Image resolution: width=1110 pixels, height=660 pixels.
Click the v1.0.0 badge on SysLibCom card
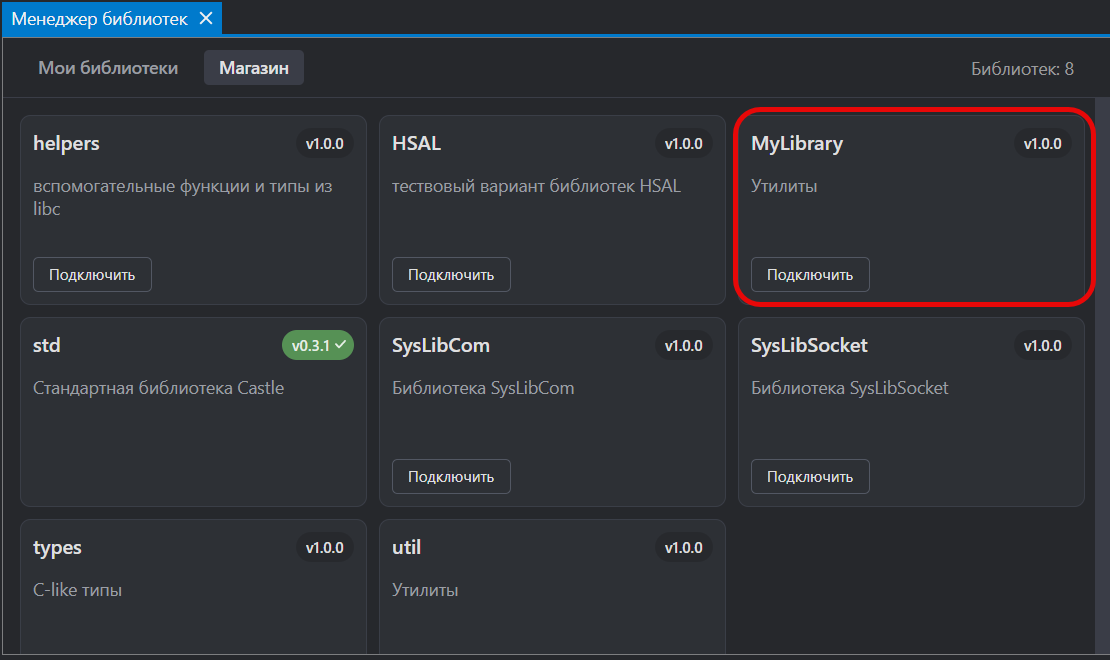683,346
